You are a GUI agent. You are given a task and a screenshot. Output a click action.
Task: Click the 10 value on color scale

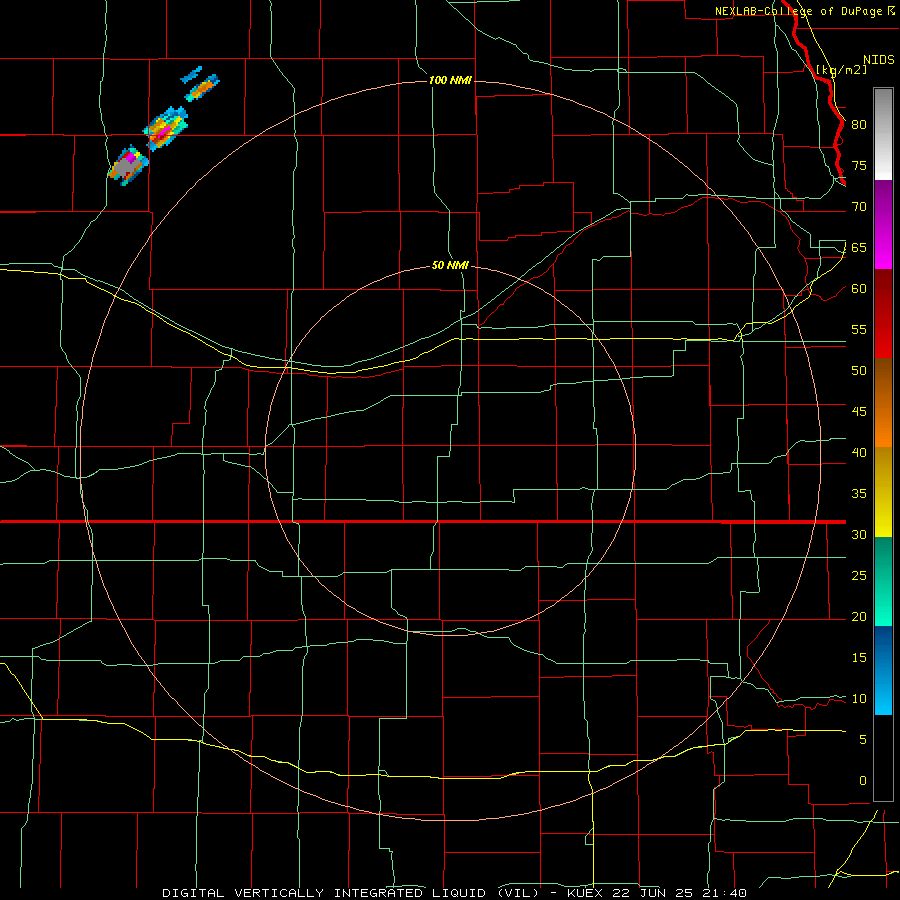point(859,699)
